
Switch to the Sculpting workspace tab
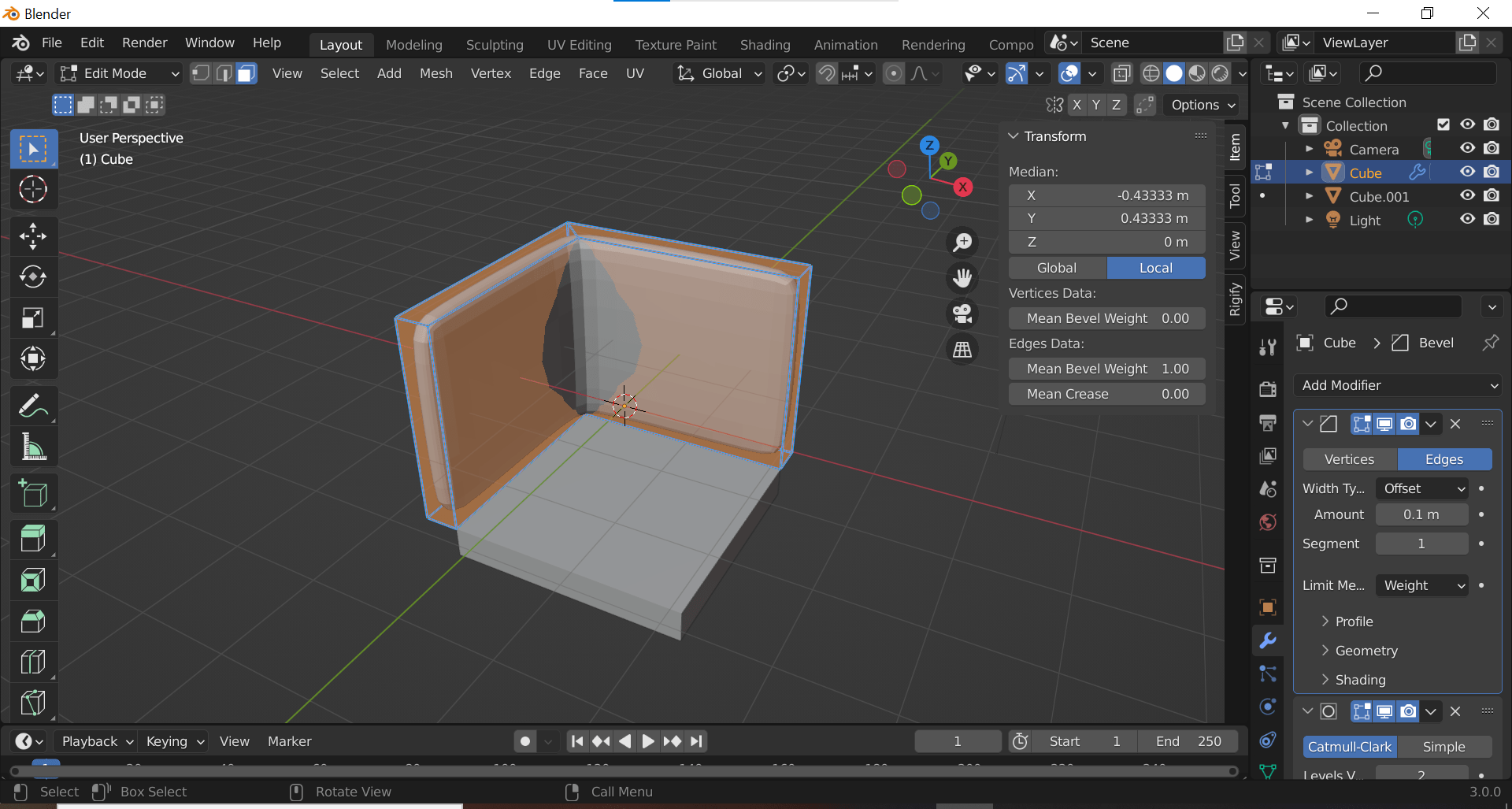tap(494, 45)
